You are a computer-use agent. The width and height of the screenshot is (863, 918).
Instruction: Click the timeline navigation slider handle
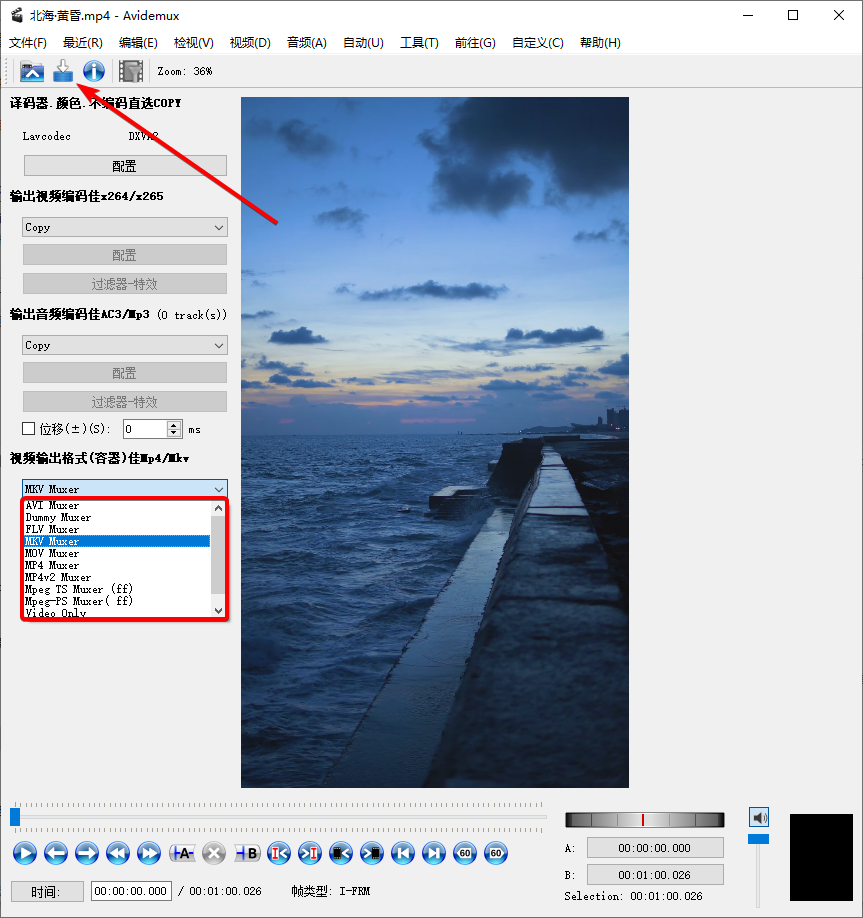(x=15, y=817)
